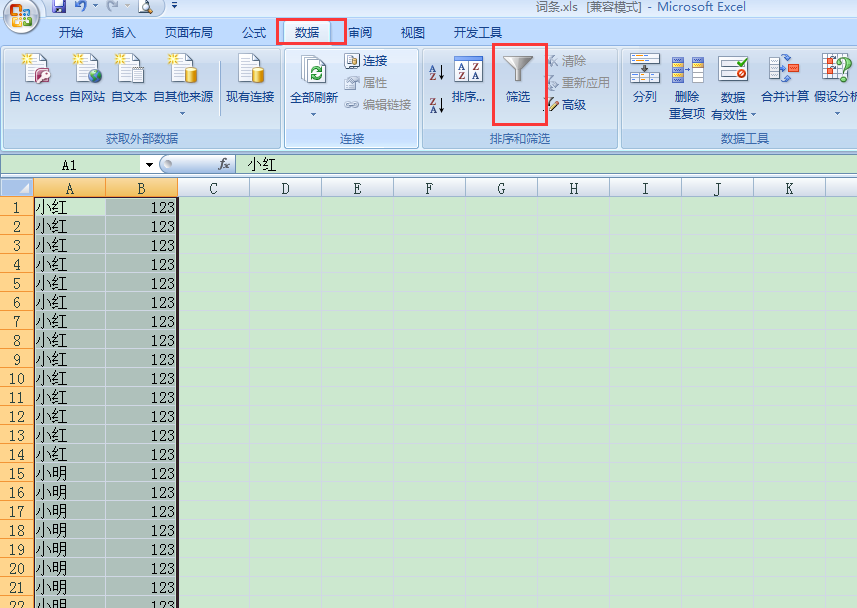This screenshot has width=857, height=608.
Task: Click empty cell D3
Action: [286, 245]
